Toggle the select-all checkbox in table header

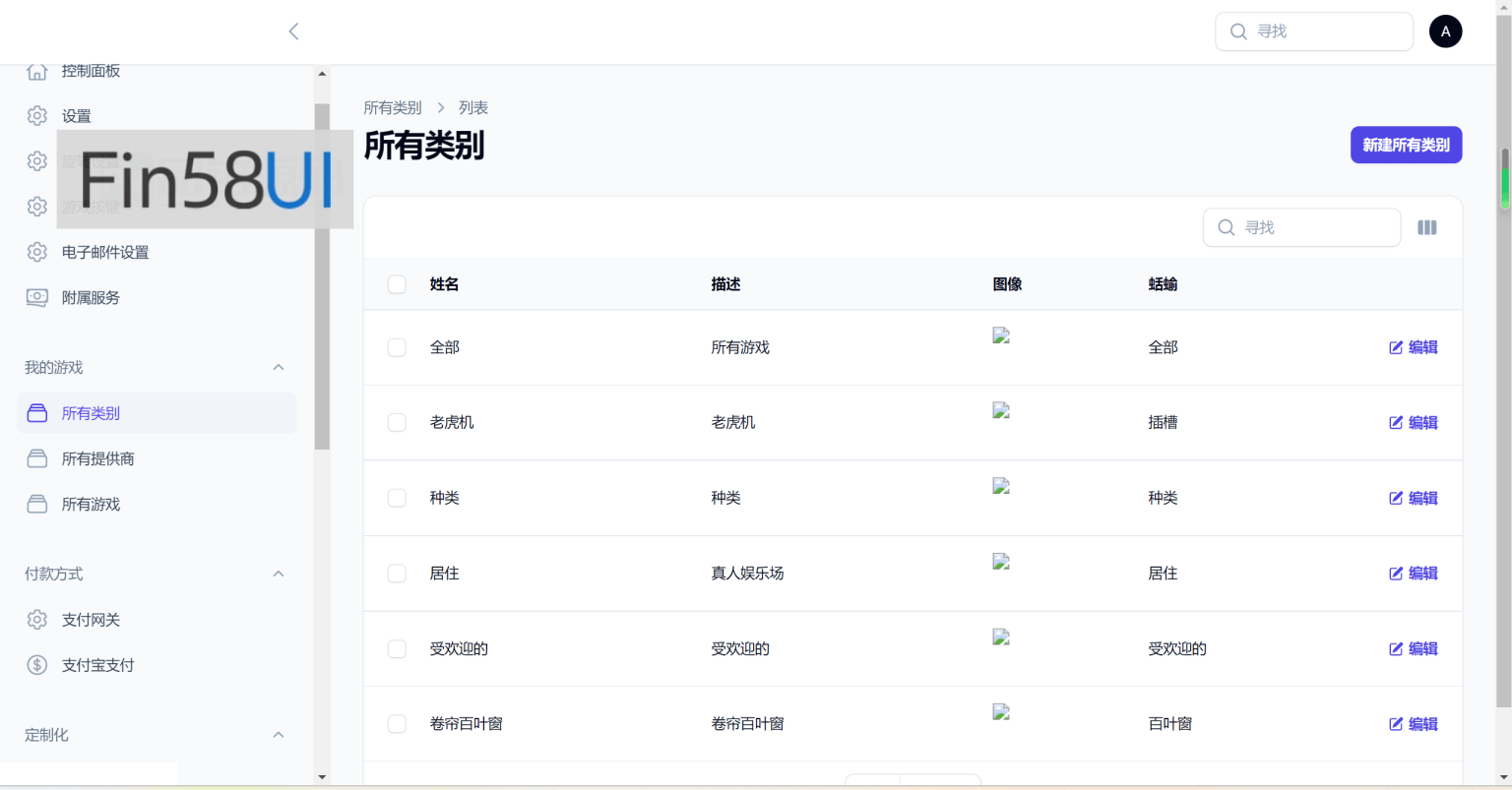coord(397,284)
